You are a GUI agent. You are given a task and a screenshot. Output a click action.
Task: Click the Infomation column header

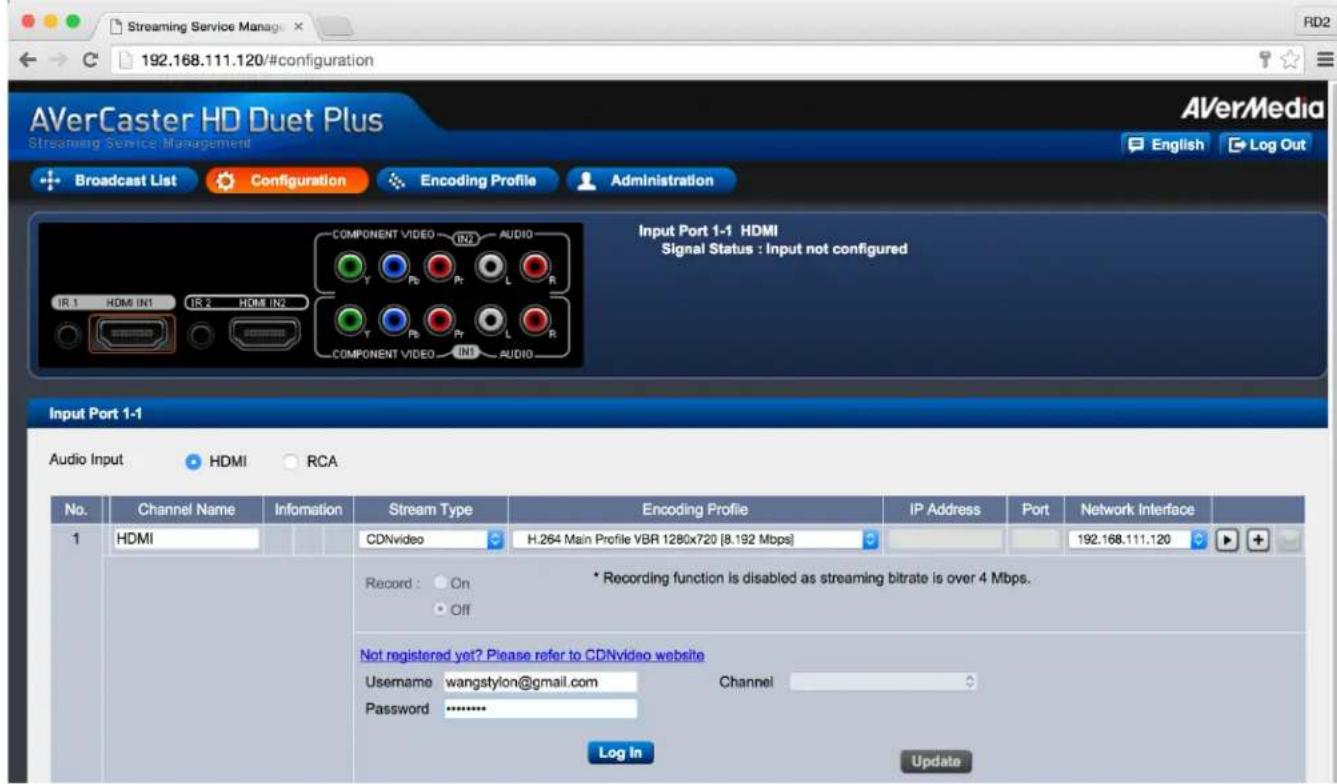pos(308,510)
